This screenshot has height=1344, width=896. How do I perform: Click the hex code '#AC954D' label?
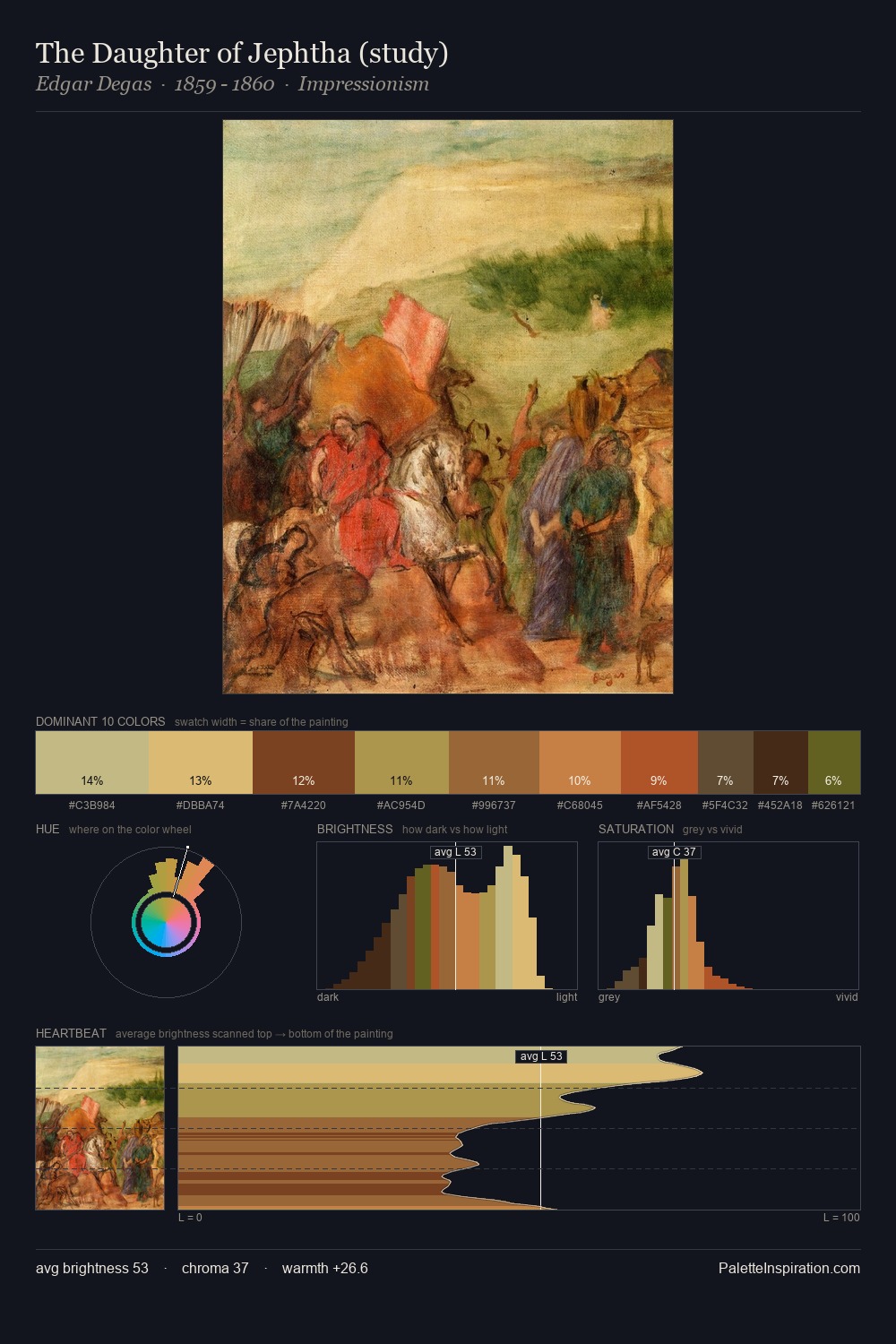[401, 806]
